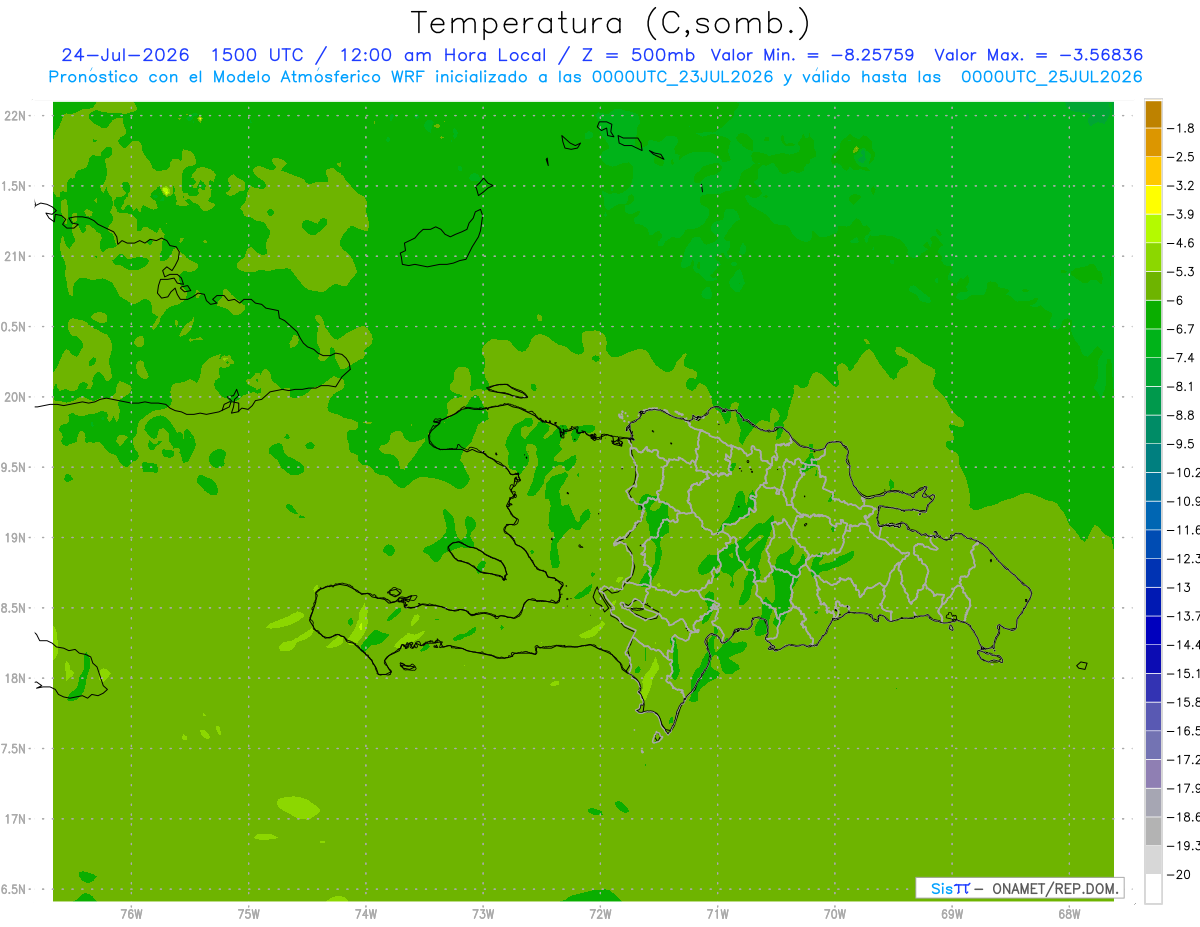
Task: Click the legend value '-13'
Action: (x=1179, y=587)
